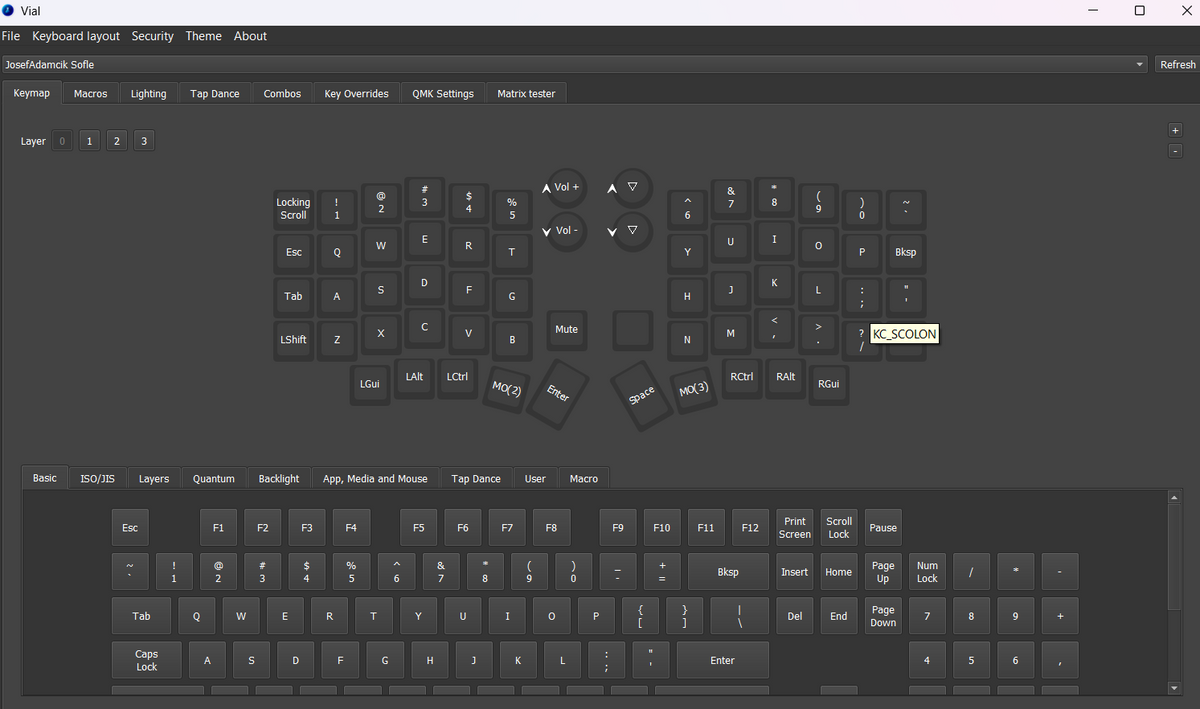Open the Matrix tester tab
Image resolution: width=1200 pixels, height=709 pixels.
pyautogui.click(x=526, y=93)
